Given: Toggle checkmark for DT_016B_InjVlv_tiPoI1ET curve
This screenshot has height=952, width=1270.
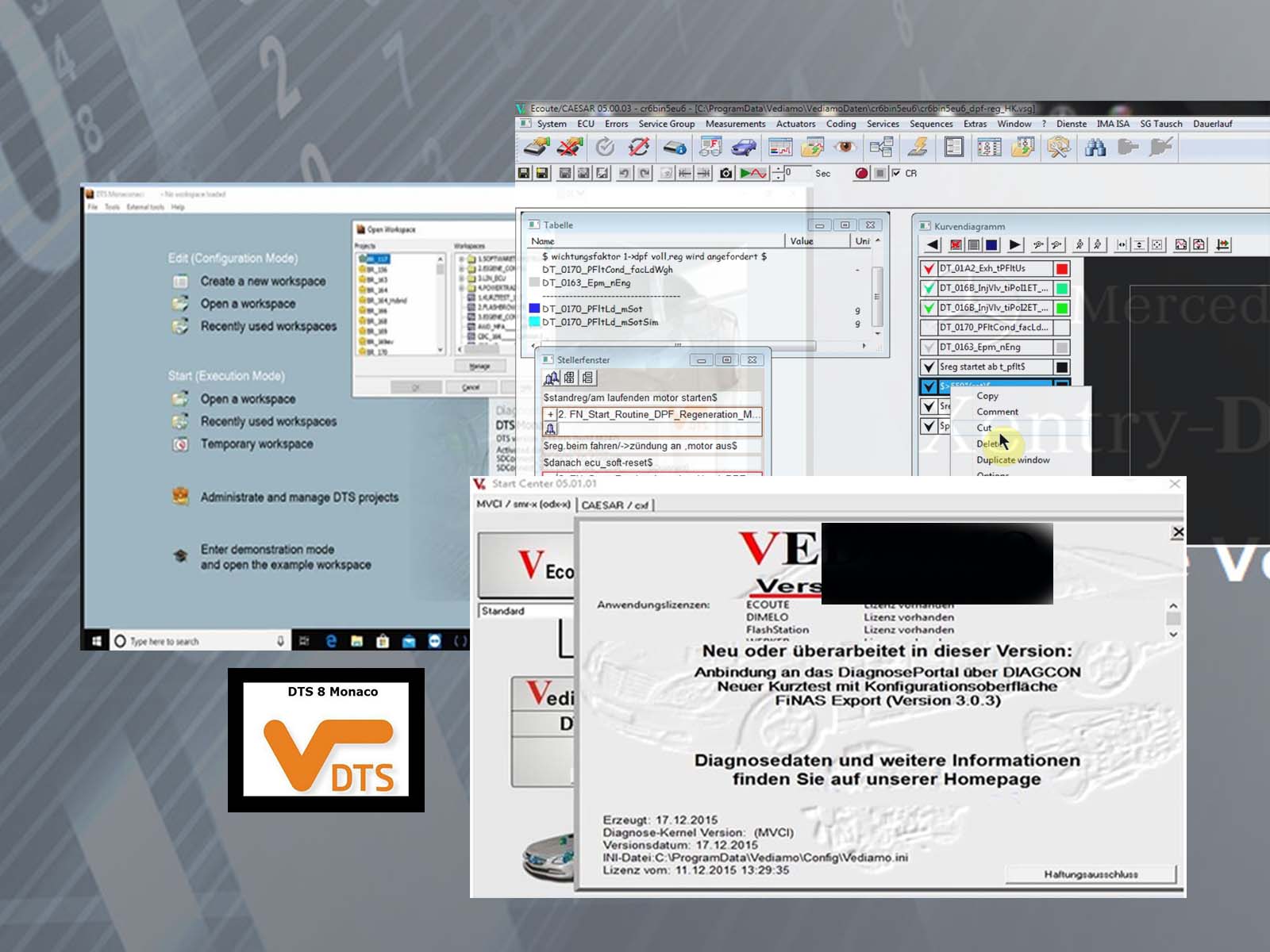Looking at the screenshot, I should pos(929,288).
